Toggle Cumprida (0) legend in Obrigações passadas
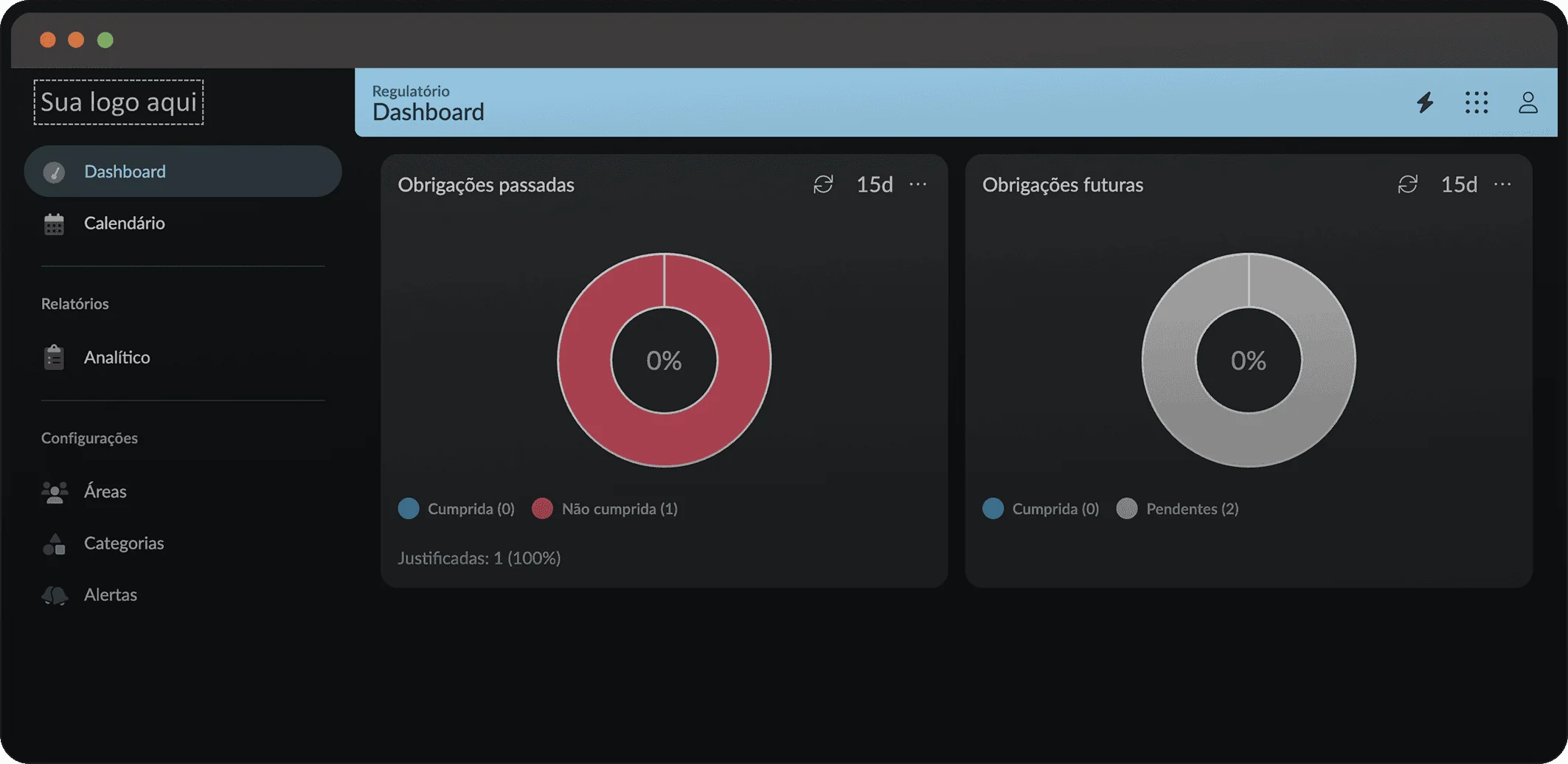The height and width of the screenshot is (764, 1568). 457,509
